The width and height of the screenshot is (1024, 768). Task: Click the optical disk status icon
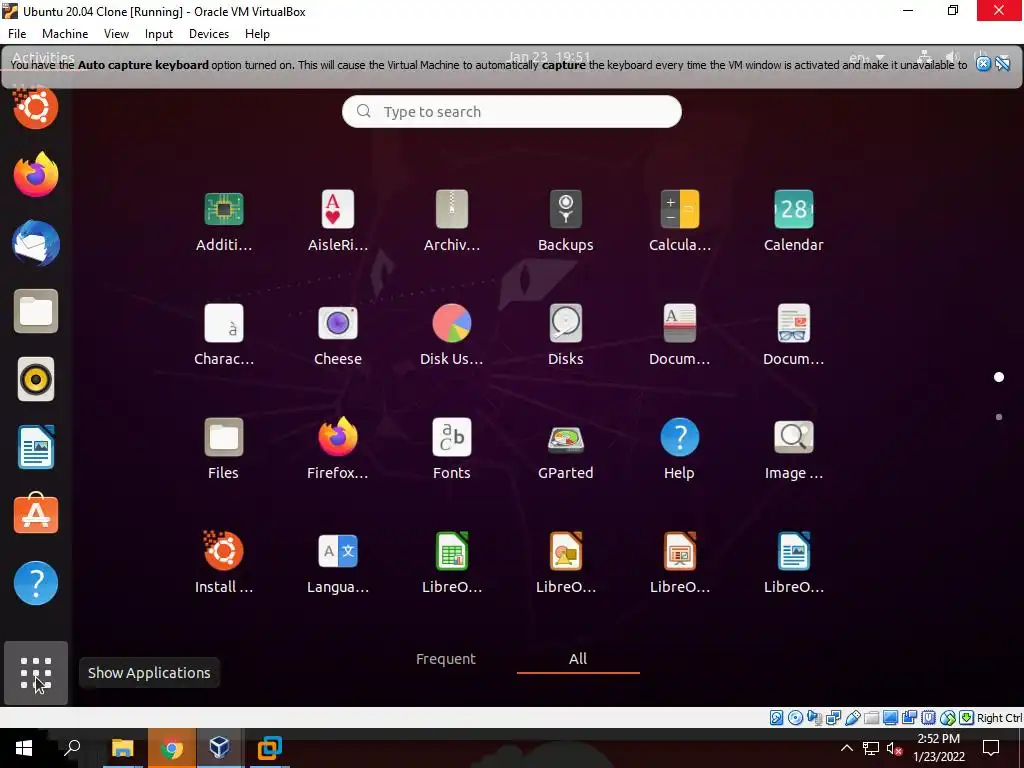(x=795, y=718)
